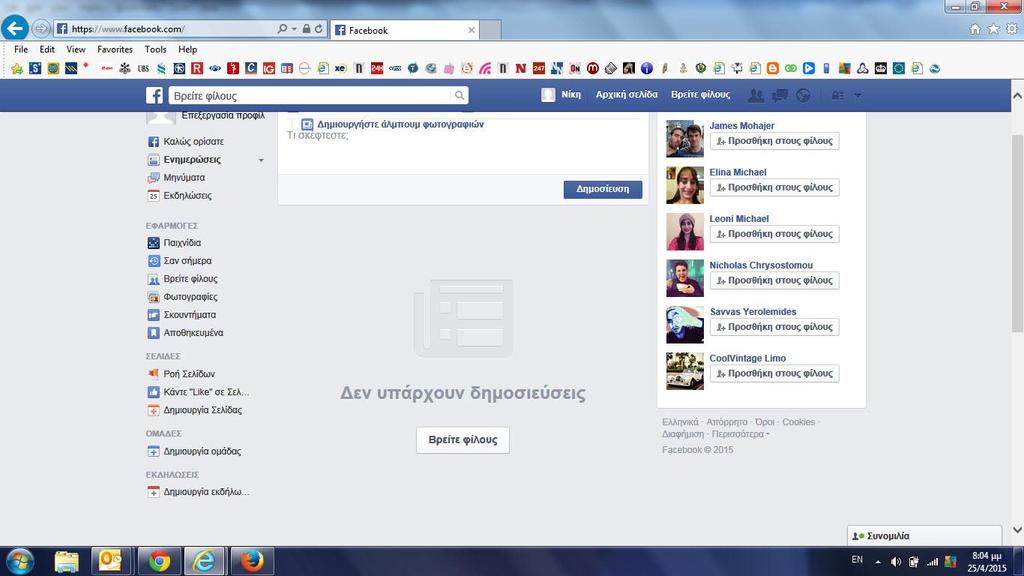Click the volume speaker icon in system tray

point(896,562)
